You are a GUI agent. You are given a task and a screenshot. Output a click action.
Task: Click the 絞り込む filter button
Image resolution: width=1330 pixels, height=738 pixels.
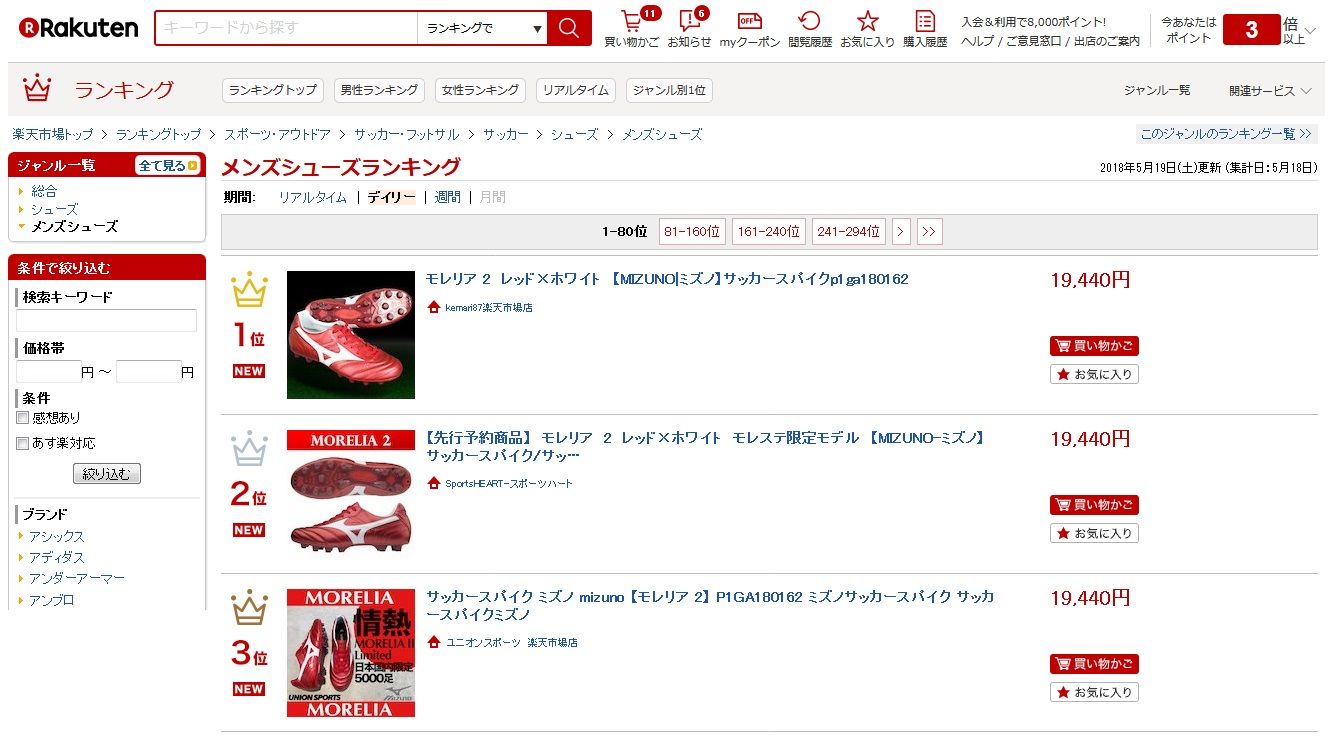tap(107, 473)
